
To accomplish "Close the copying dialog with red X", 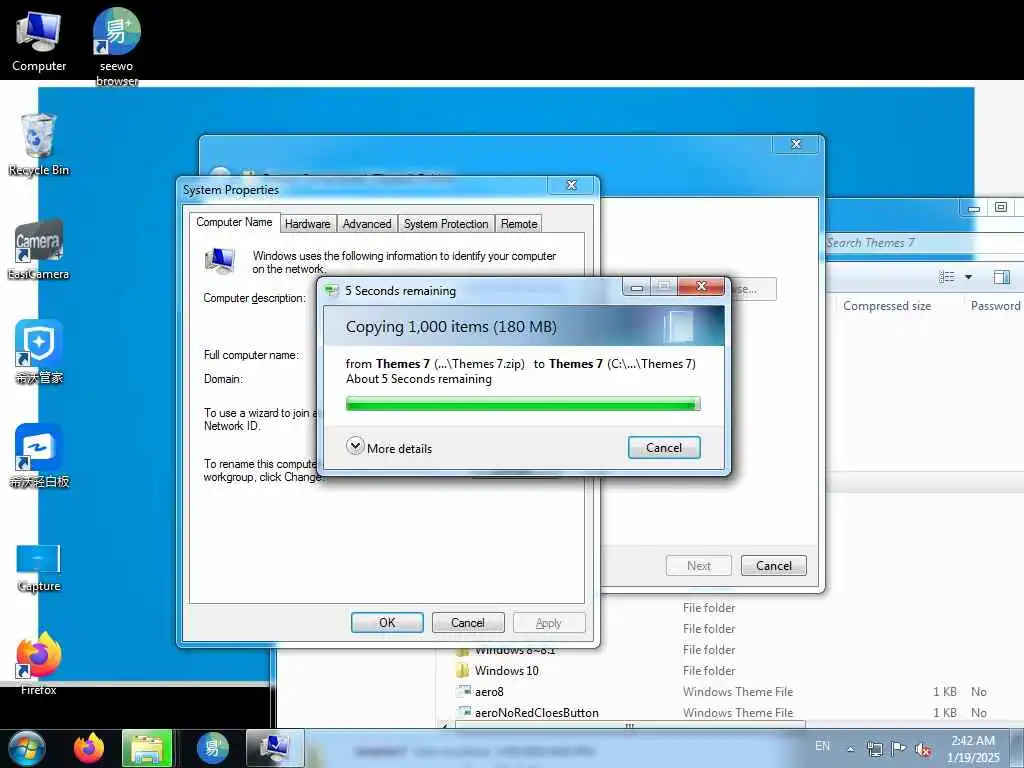I will click(701, 287).
